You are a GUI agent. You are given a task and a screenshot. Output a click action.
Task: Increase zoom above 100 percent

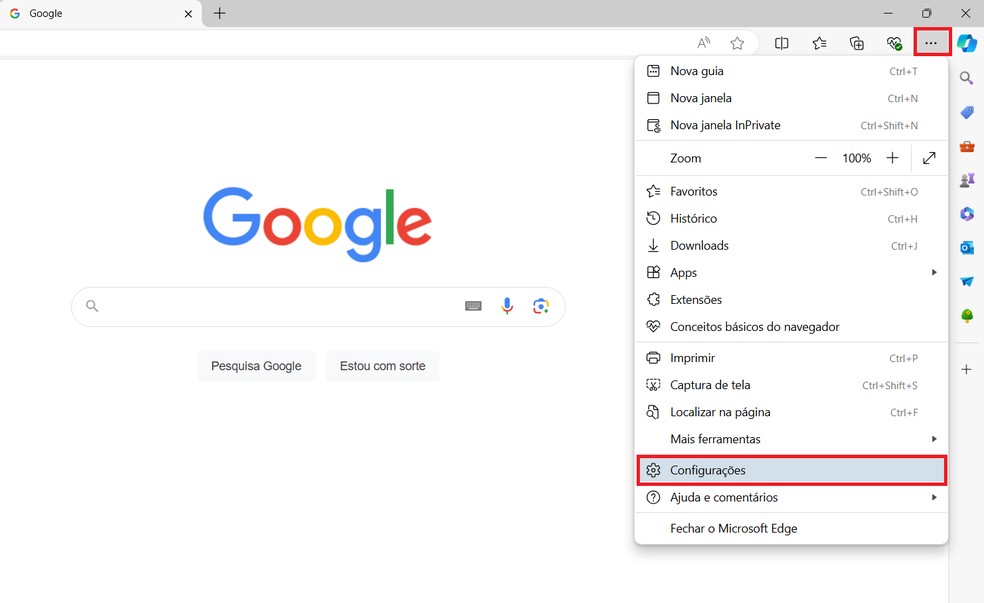point(892,157)
